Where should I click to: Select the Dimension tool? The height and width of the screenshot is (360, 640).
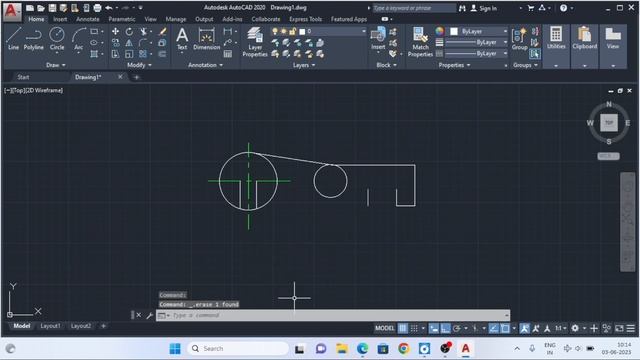207,39
